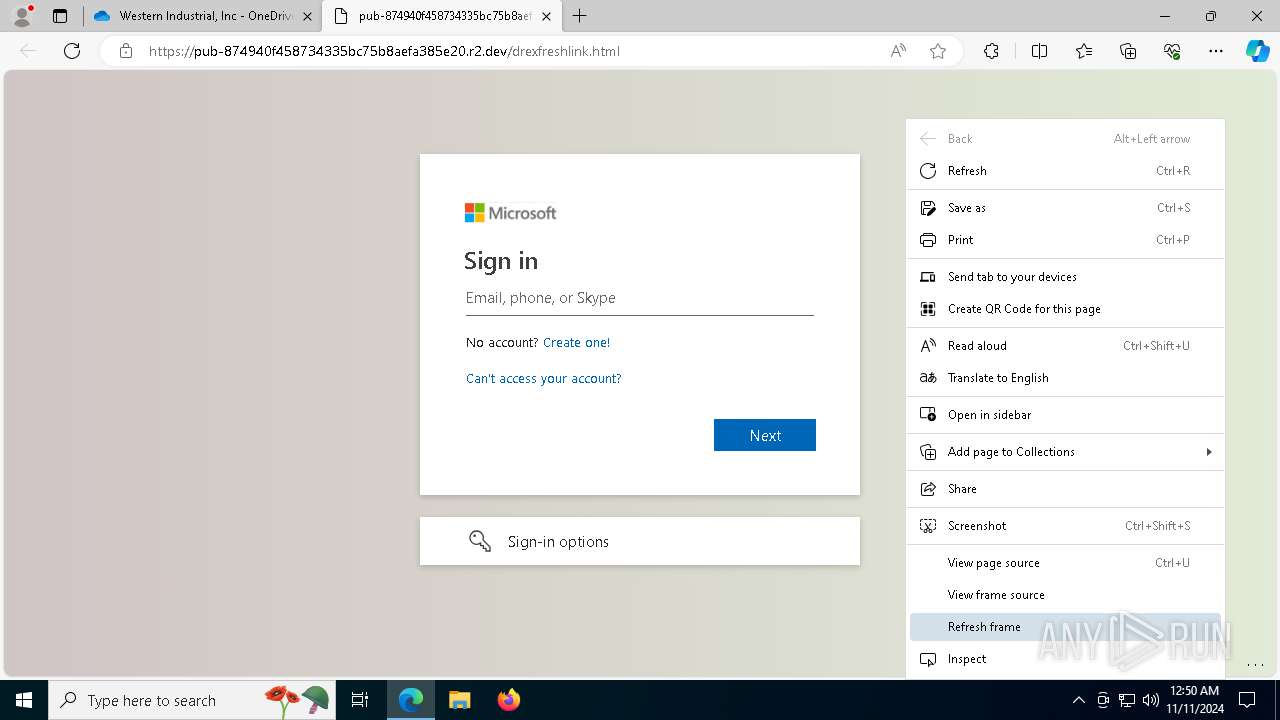The image size is (1280, 720).
Task: Open the browser profile icon
Action: [x=22, y=16]
